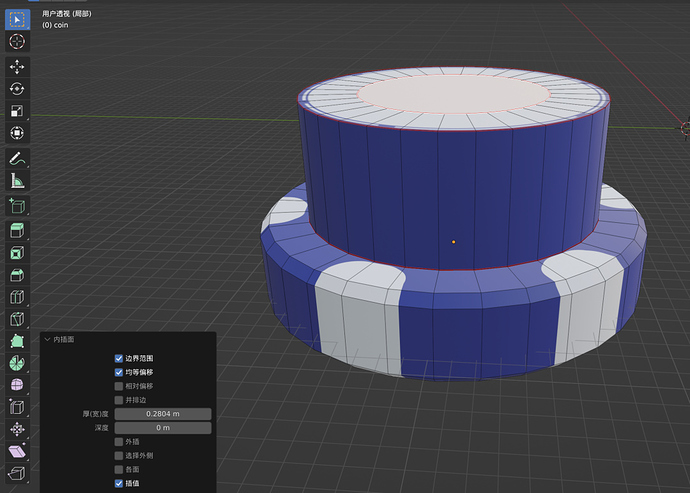Turn on the 选择外侧 option
Image resolution: width=690 pixels, height=493 pixels.
pyautogui.click(x=119, y=455)
